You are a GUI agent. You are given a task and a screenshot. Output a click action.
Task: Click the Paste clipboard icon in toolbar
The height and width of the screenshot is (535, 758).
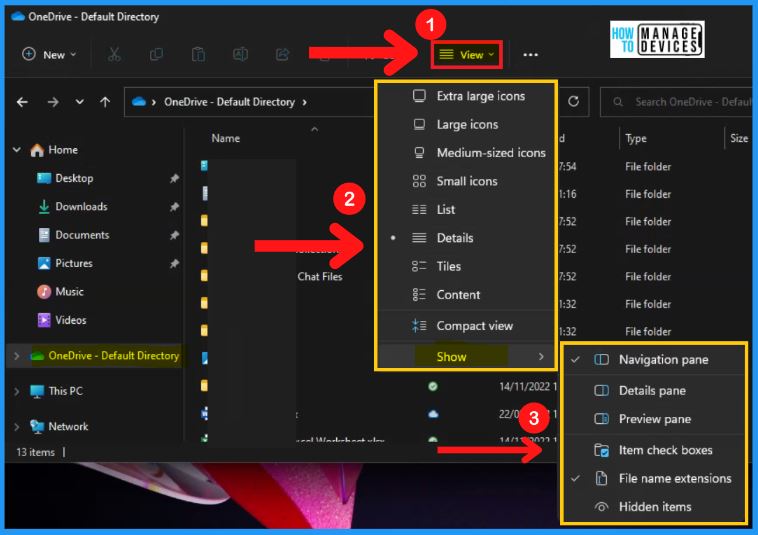[198, 55]
